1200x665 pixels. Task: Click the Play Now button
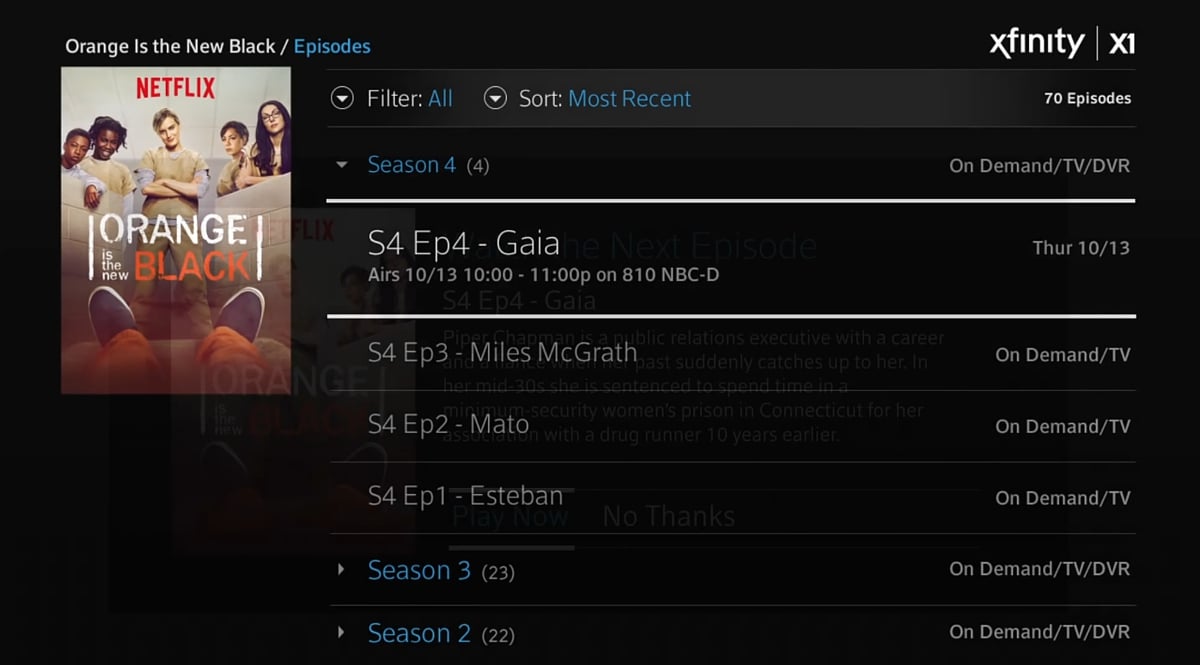coord(511,516)
